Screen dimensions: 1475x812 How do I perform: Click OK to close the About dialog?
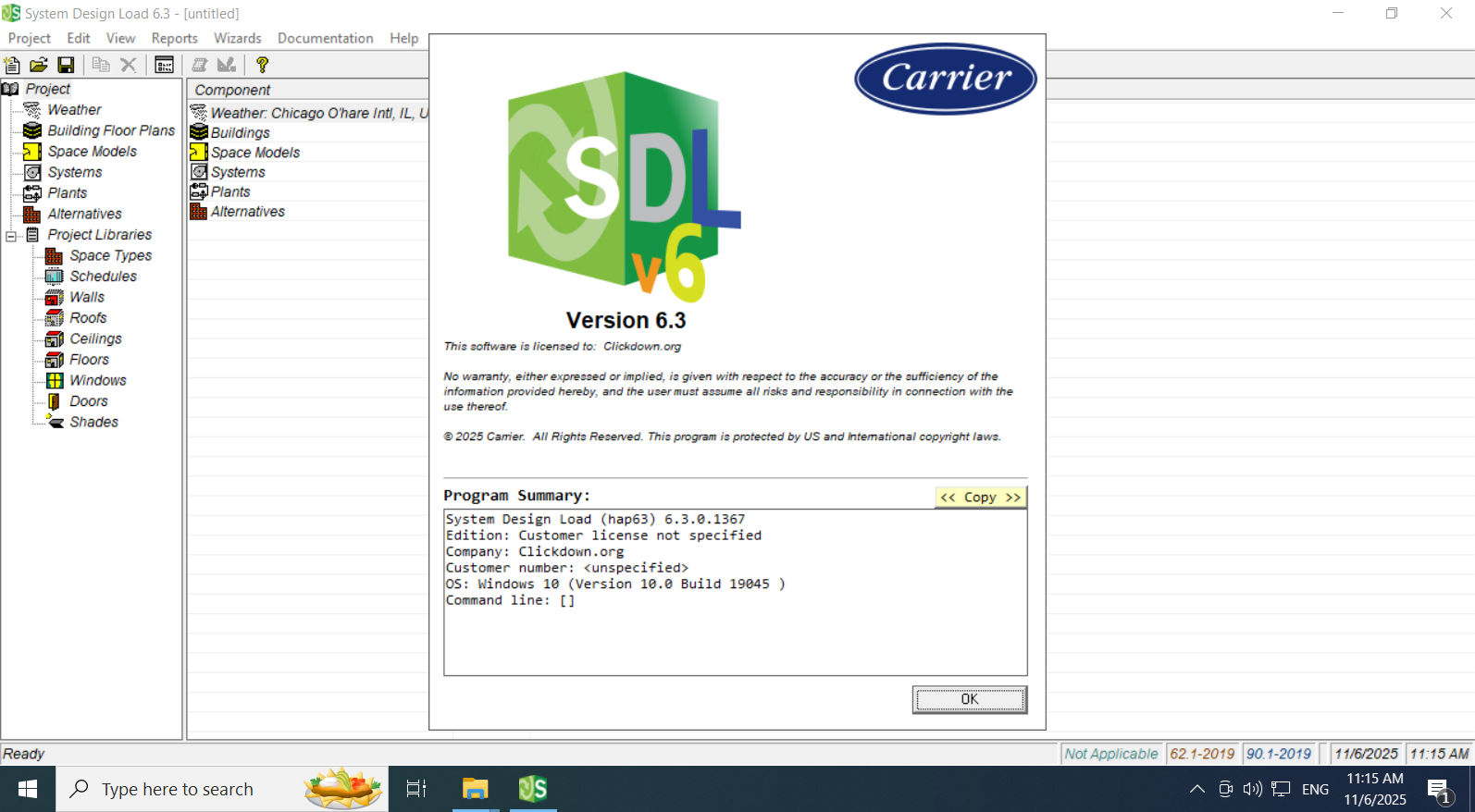[x=969, y=699]
